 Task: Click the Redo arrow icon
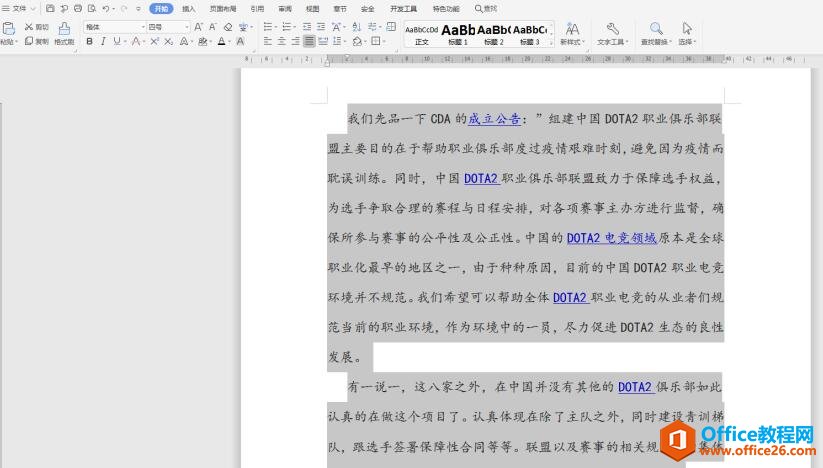point(124,8)
